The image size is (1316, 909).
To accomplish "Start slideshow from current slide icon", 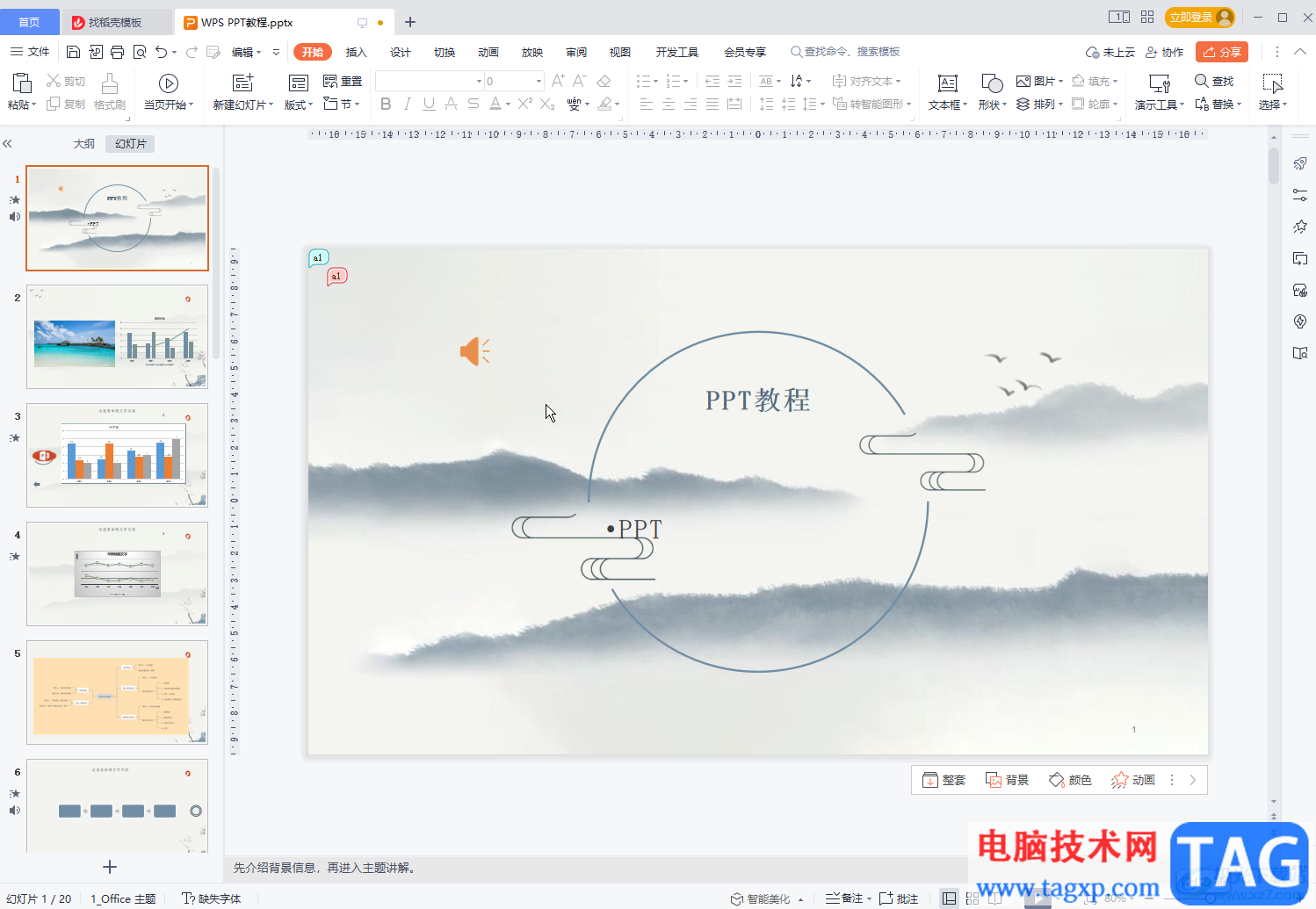I will coord(169,83).
